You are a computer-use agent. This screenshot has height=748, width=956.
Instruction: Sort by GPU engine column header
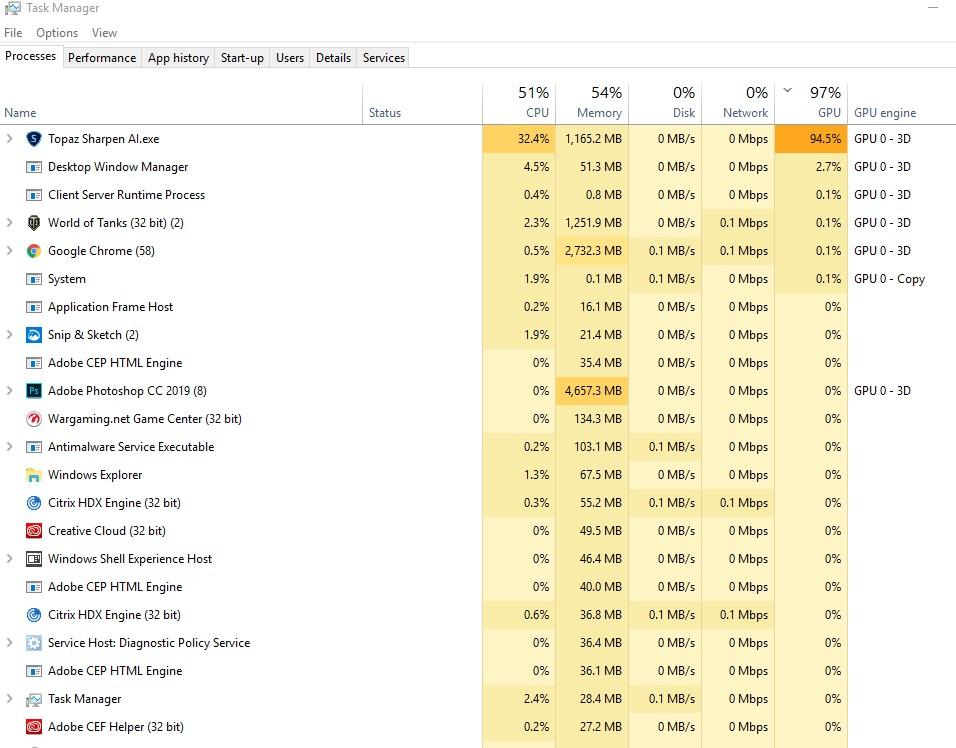(902, 104)
